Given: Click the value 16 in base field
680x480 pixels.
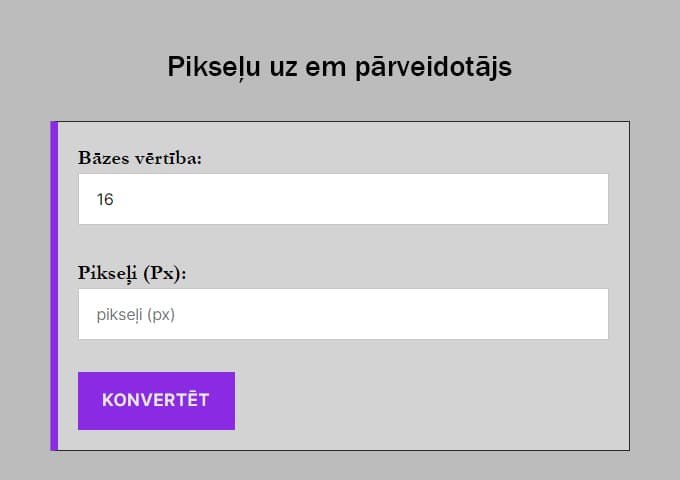Looking at the screenshot, I should click(x=105, y=199).
